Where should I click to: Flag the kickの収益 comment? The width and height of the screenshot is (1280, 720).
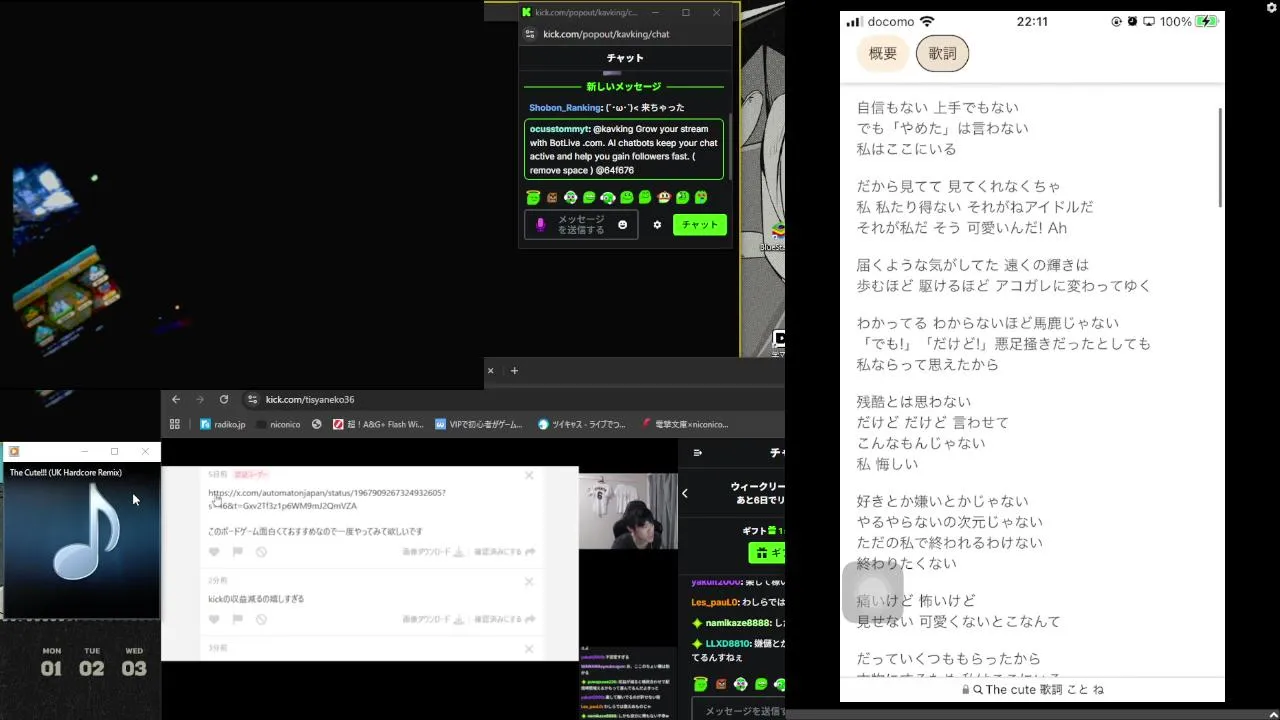(x=238, y=620)
